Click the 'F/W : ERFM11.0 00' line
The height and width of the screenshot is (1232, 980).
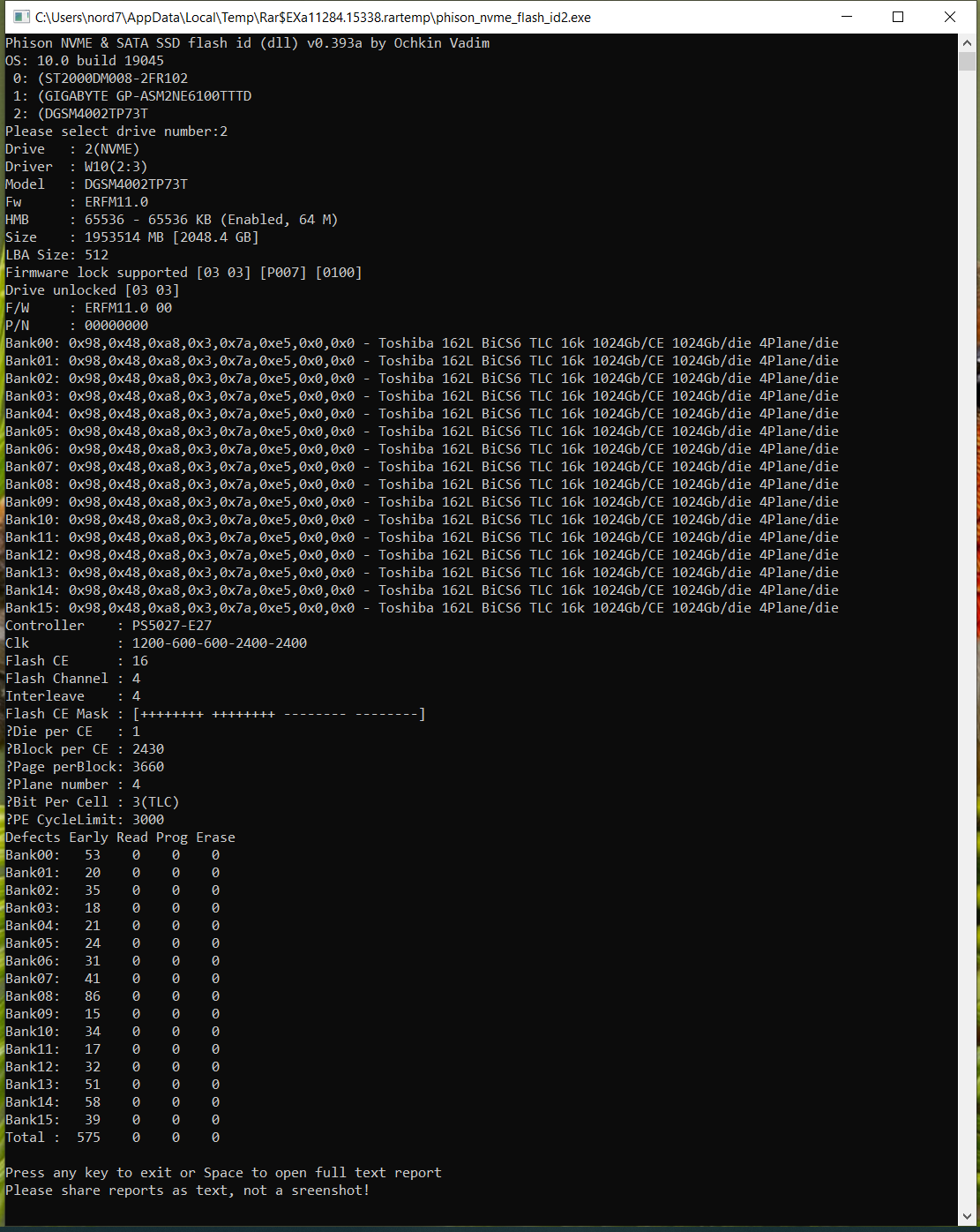89,308
